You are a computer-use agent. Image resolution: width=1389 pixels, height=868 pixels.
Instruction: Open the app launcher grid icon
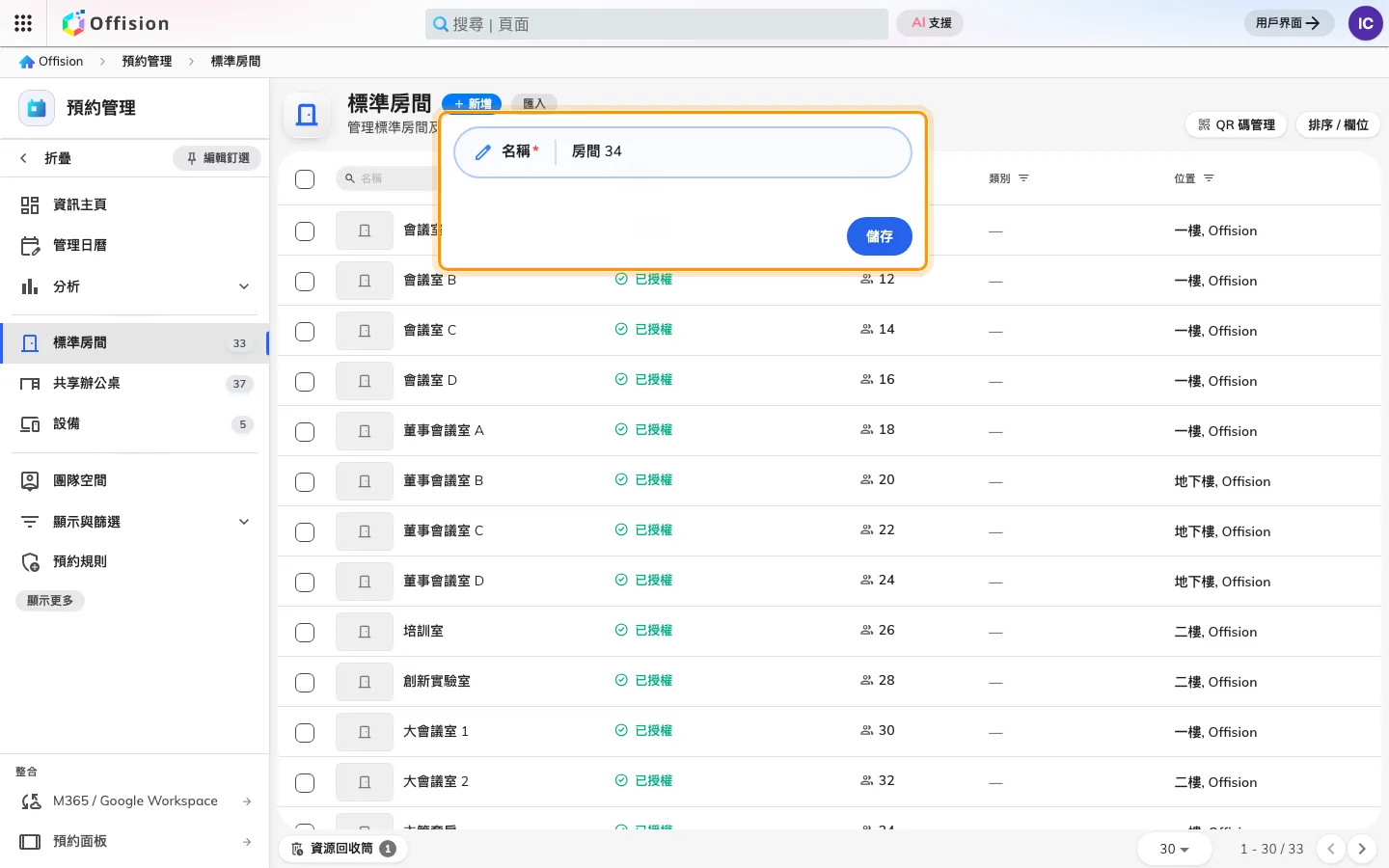pos(23,23)
